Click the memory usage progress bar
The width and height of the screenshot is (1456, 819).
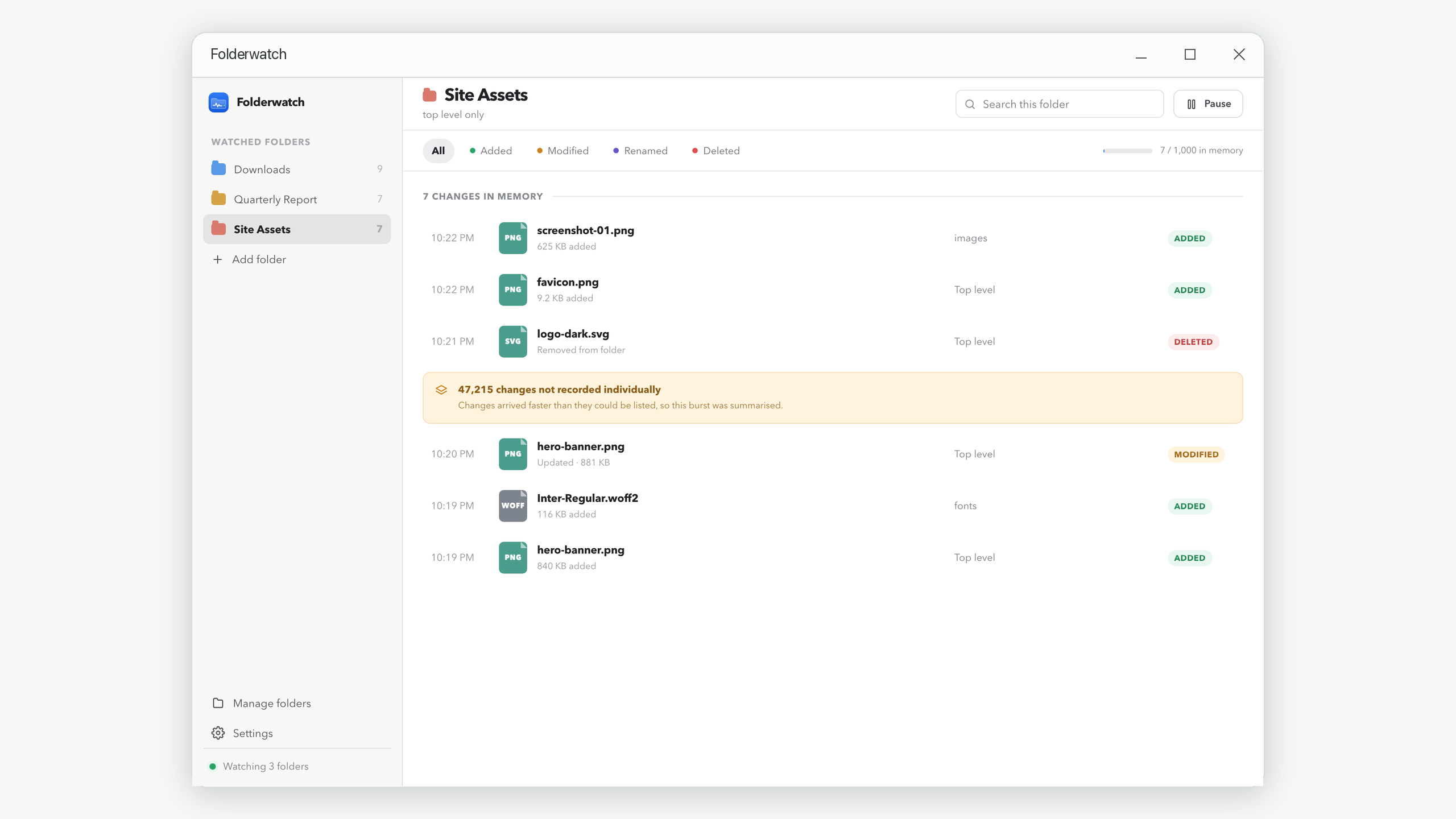pyautogui.click(x=1127, y=151)
